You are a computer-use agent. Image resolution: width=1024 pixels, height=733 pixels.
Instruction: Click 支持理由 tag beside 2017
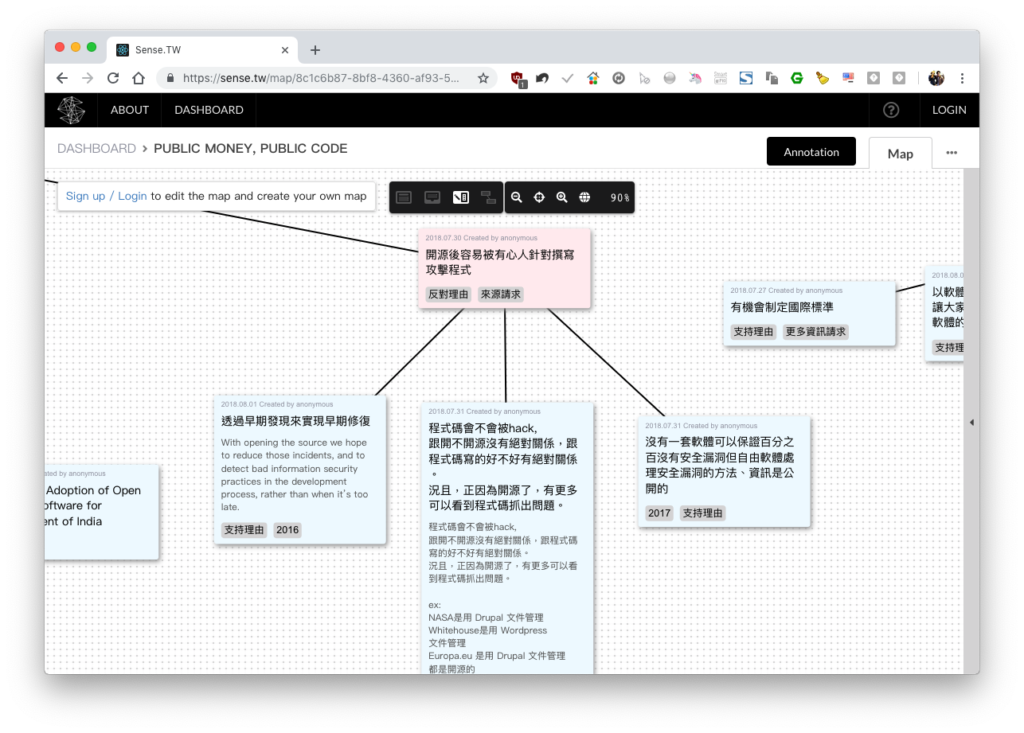[703, 513]
